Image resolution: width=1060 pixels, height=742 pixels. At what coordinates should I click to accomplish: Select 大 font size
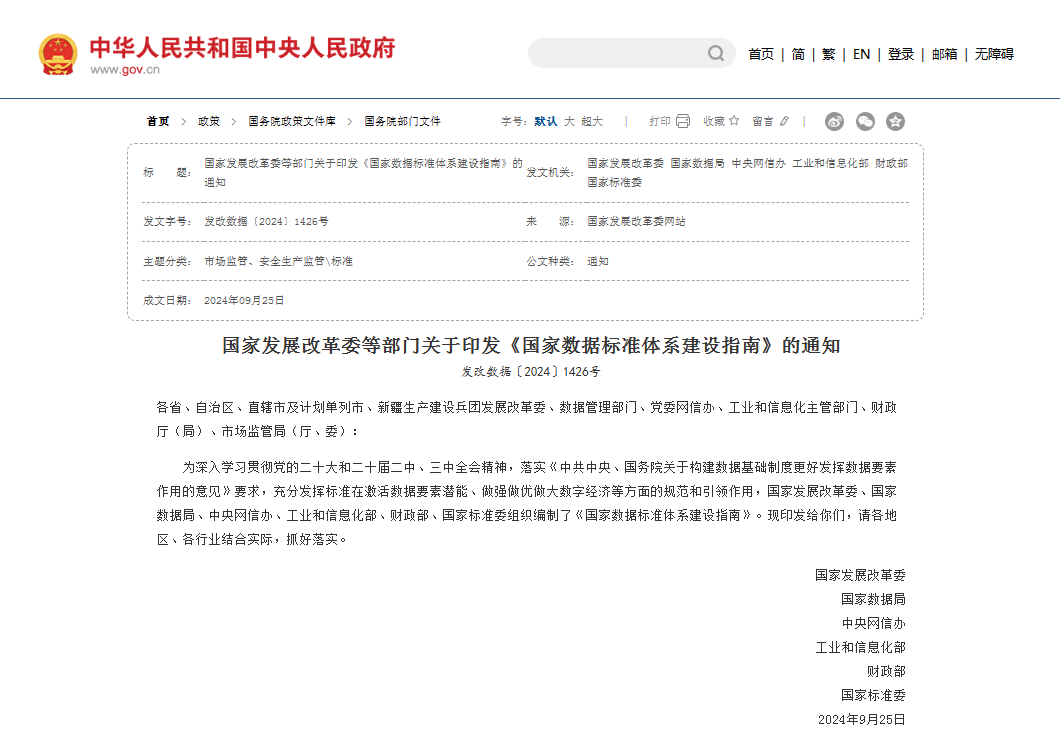pos(569,121)
